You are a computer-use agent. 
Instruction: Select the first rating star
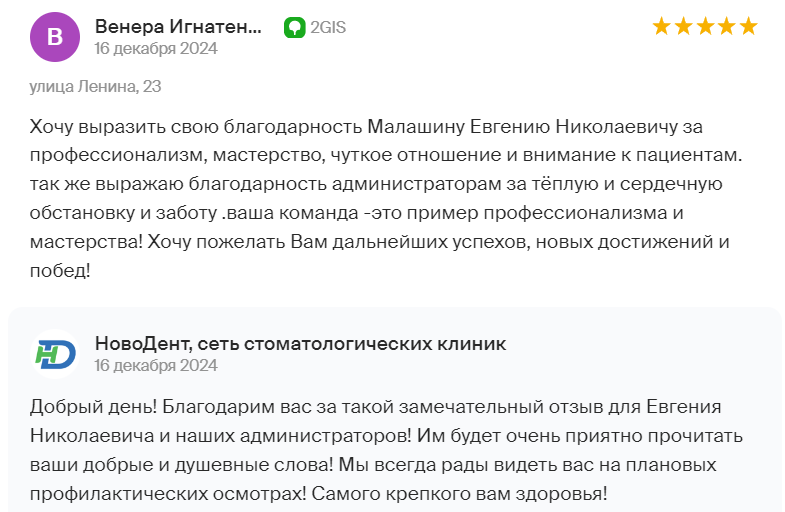tap(661, 26)
